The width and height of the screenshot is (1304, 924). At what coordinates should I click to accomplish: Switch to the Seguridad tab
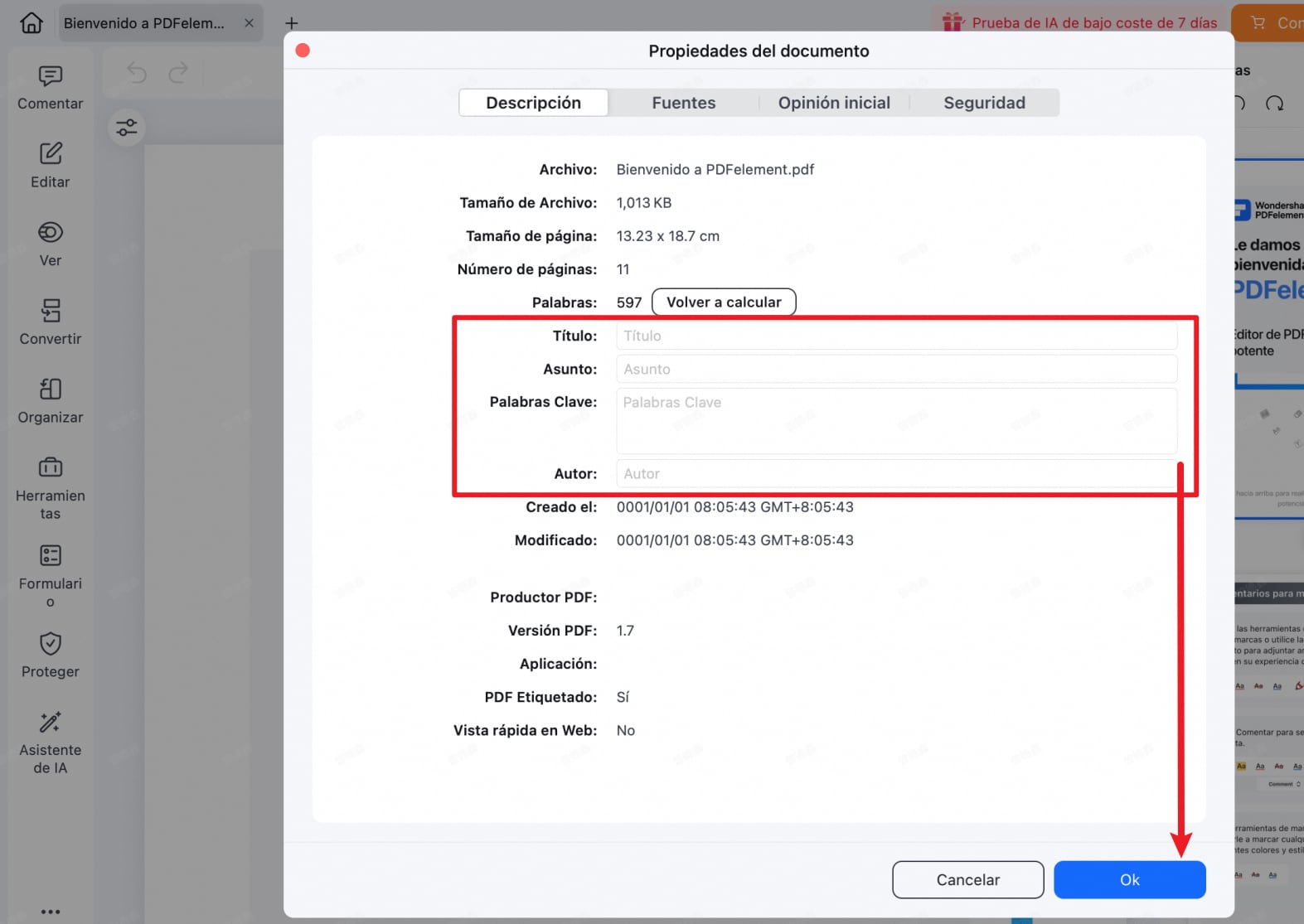[985, 103]
